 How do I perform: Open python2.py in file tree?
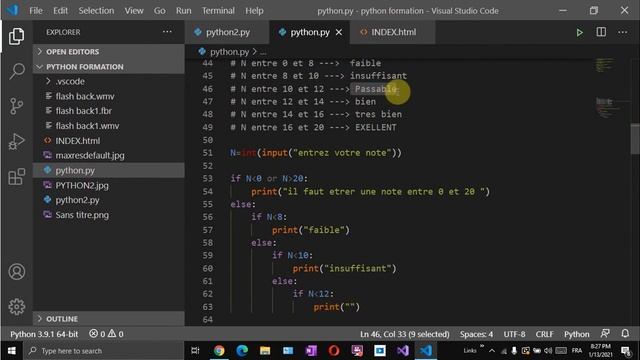tap(109, 200)
